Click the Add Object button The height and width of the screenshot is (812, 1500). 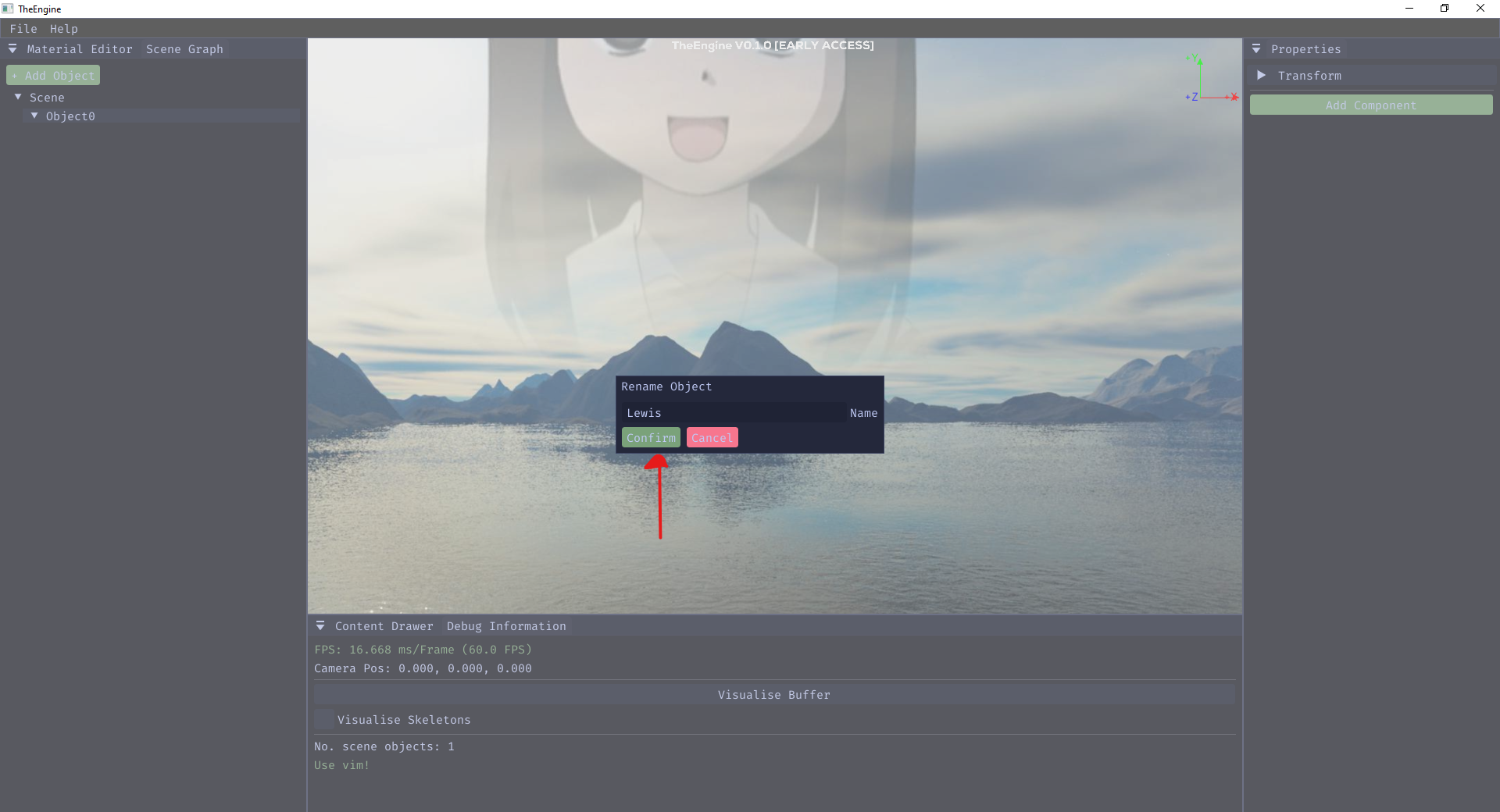tap(53, 76)
